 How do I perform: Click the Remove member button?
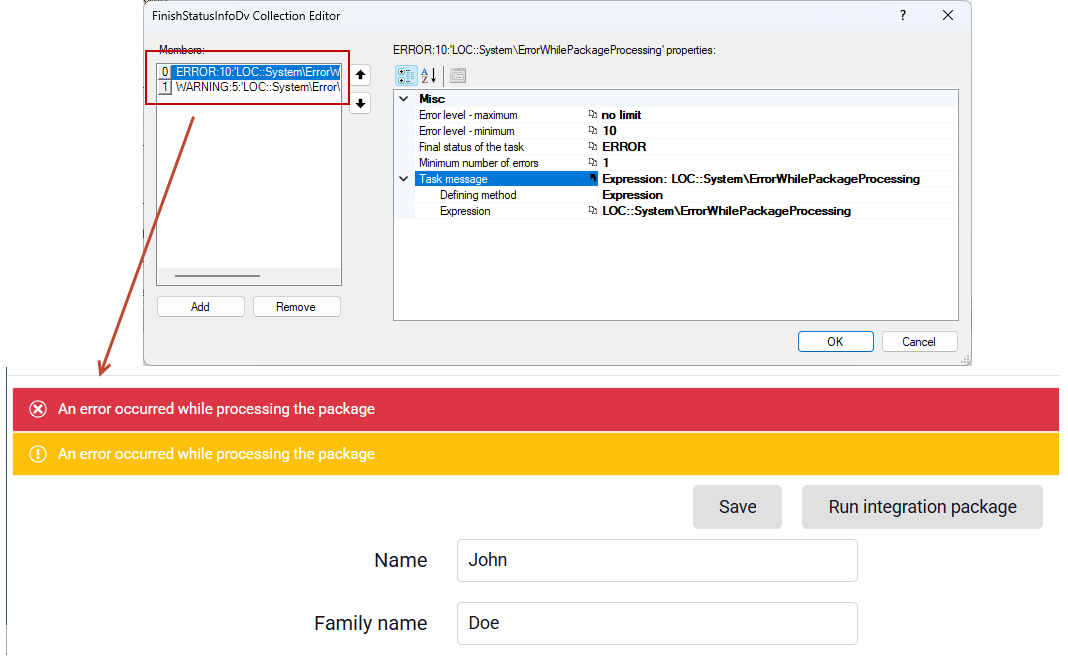[x=296, y=307]
